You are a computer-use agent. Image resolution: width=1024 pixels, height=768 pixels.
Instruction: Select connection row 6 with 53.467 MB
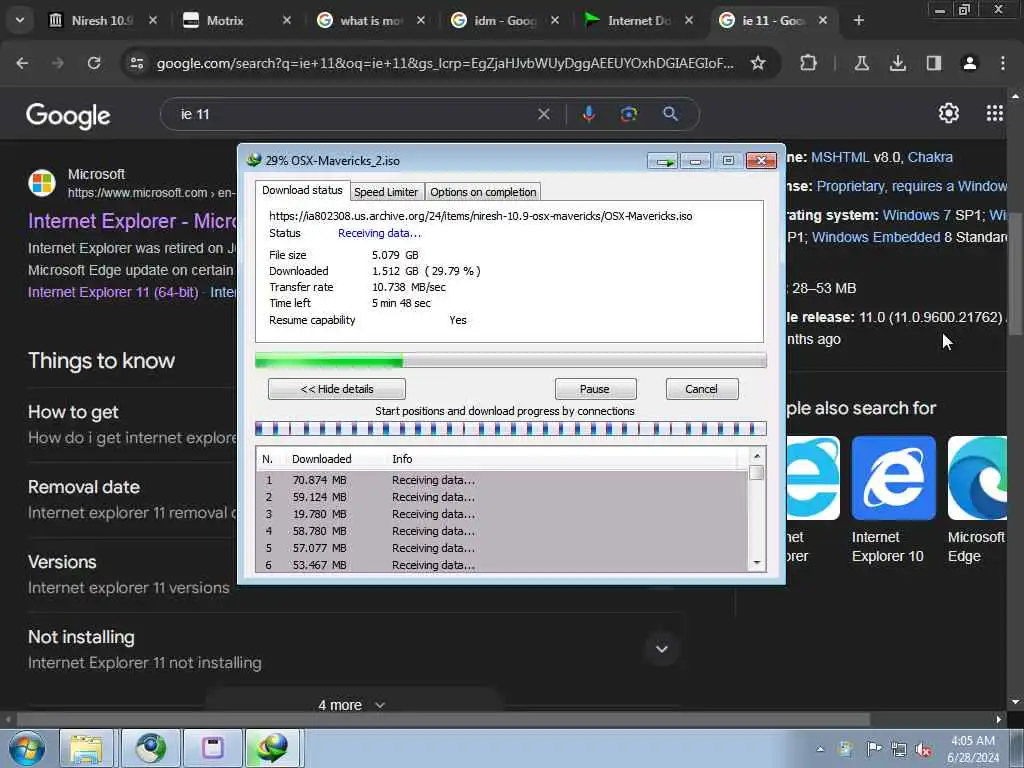(502, 565)
